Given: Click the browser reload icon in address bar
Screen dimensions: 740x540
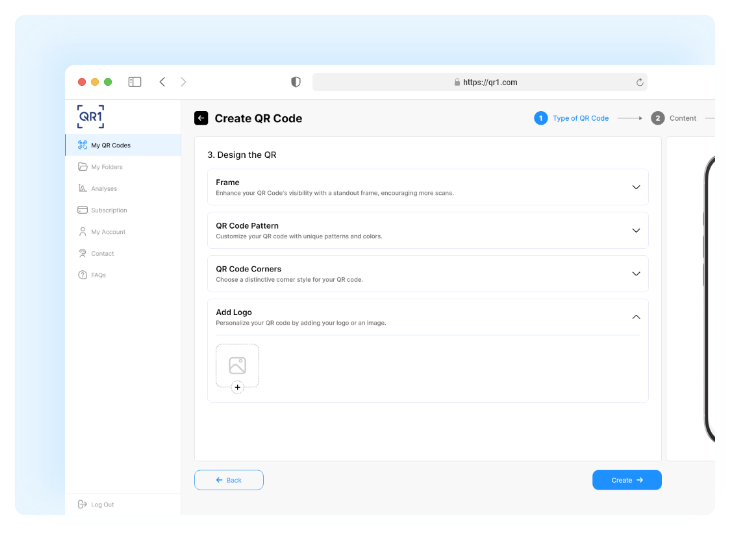Looking at the screenshot, I should tap(639, 82).
